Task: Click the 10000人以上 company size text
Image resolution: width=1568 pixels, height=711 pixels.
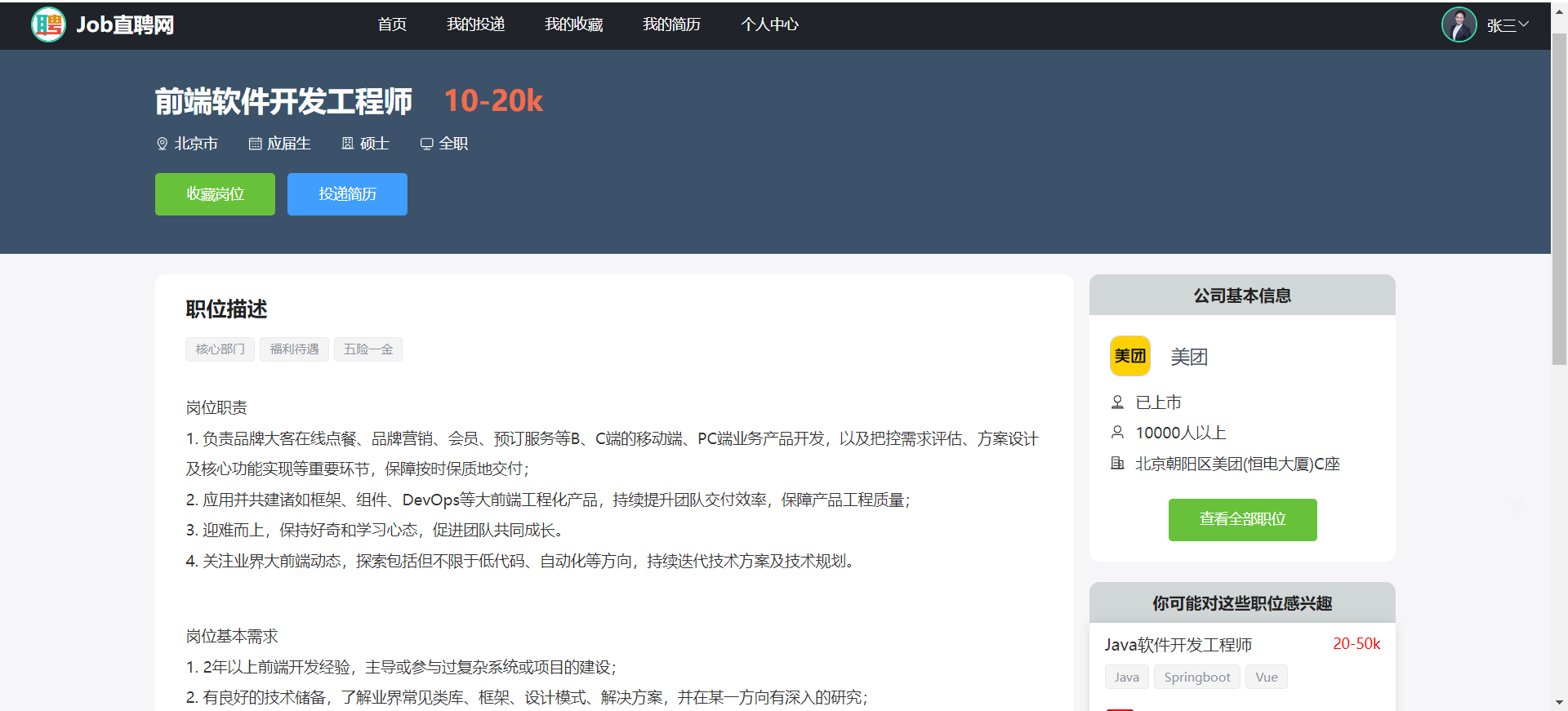Action: 1181,433
